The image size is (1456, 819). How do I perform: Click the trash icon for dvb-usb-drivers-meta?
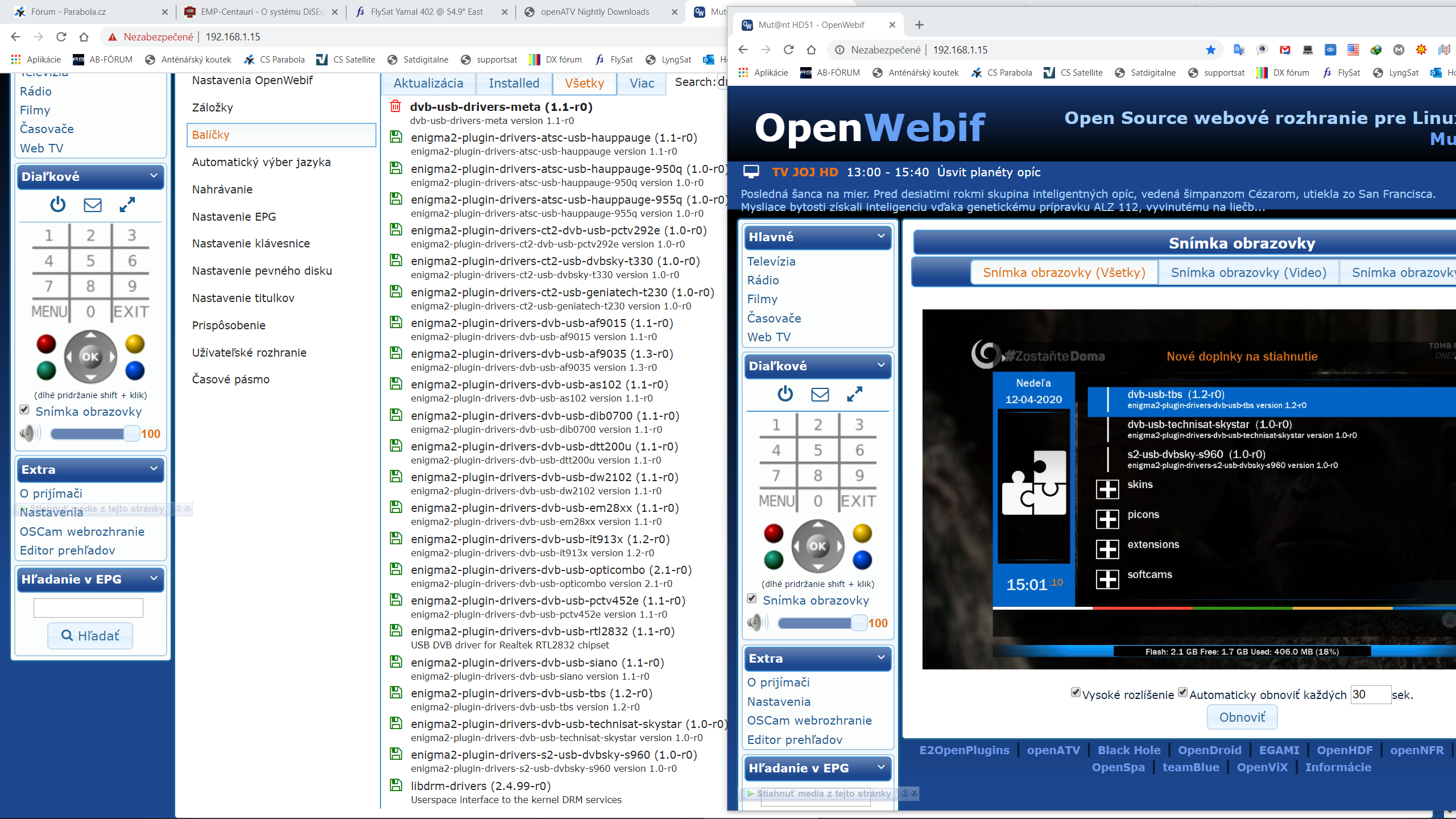pyautogui.click(x=395, y=106)
